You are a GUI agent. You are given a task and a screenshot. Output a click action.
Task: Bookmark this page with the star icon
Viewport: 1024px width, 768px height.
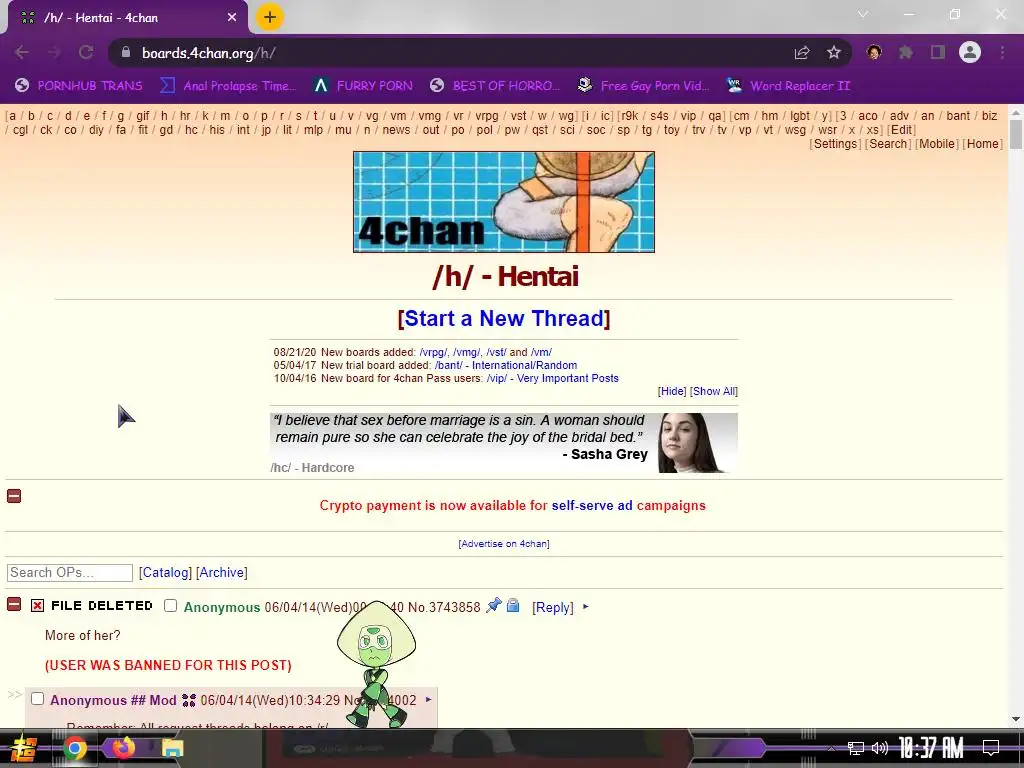[x=834, y=52]
